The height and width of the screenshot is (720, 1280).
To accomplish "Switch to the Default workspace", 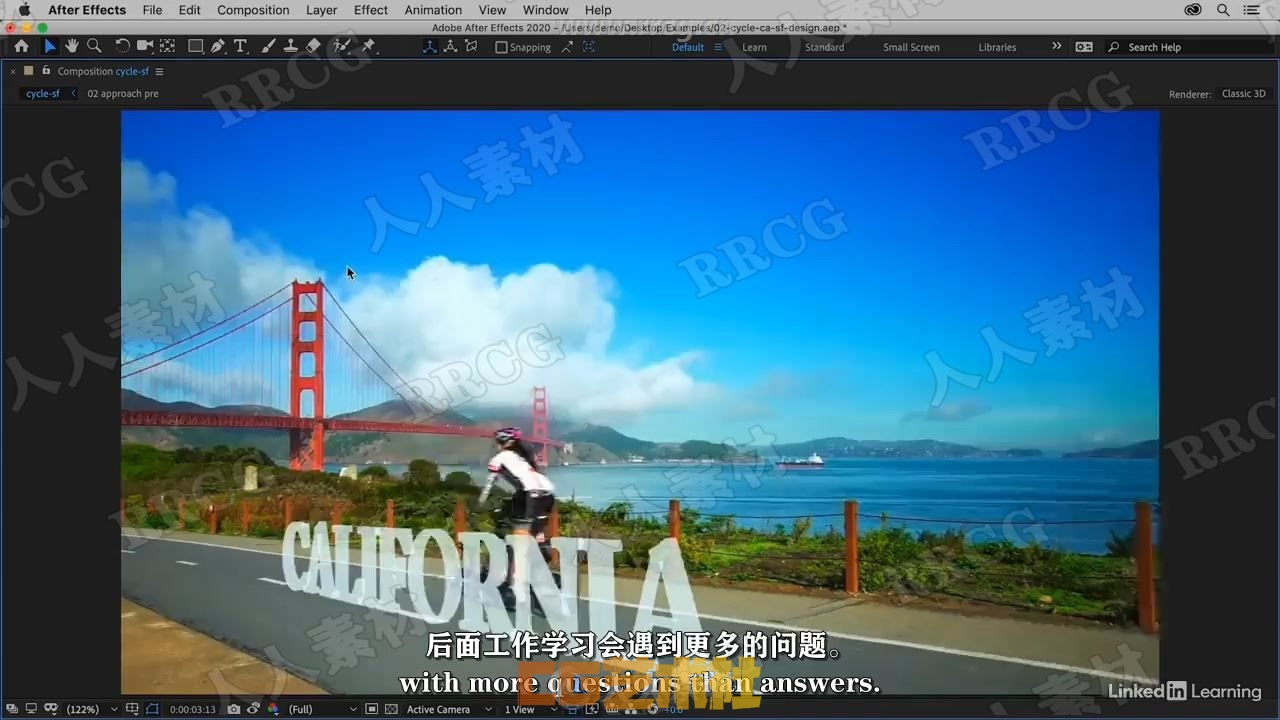I will [687, 47].
